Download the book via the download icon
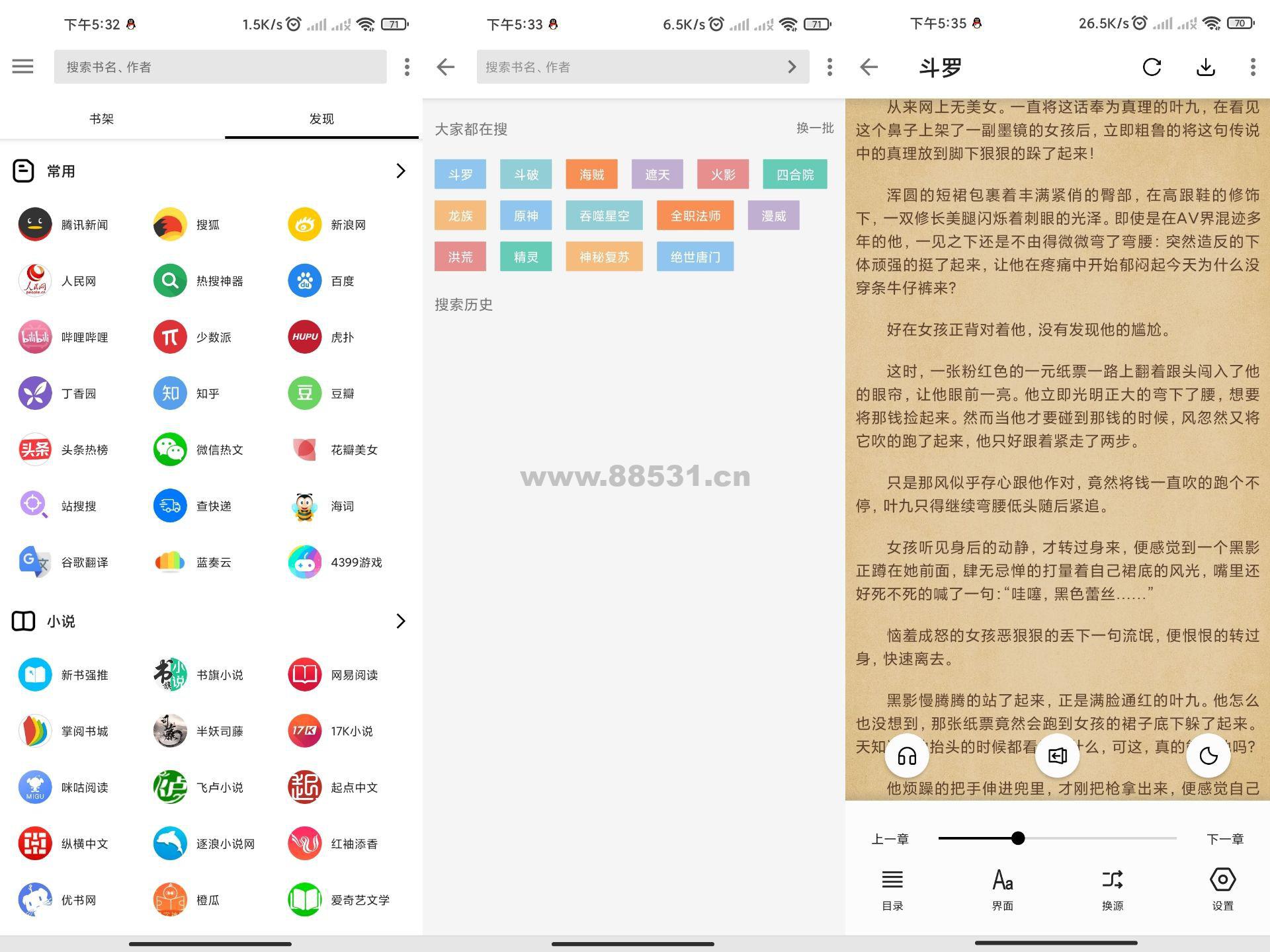 [x=1206, y=67]
